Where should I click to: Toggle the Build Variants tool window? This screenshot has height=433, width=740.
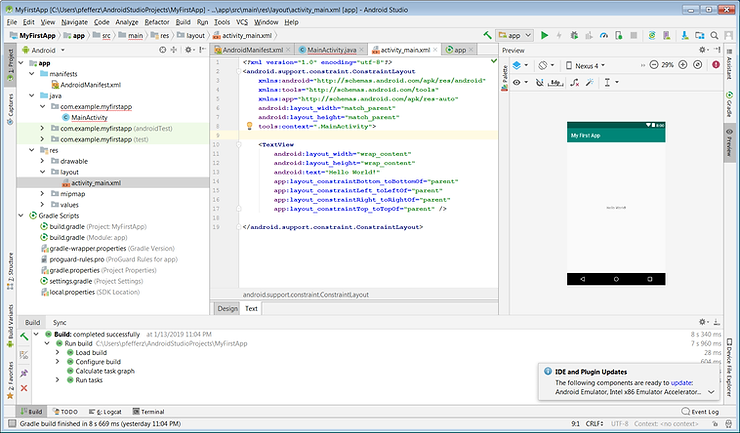pos(10,326)
